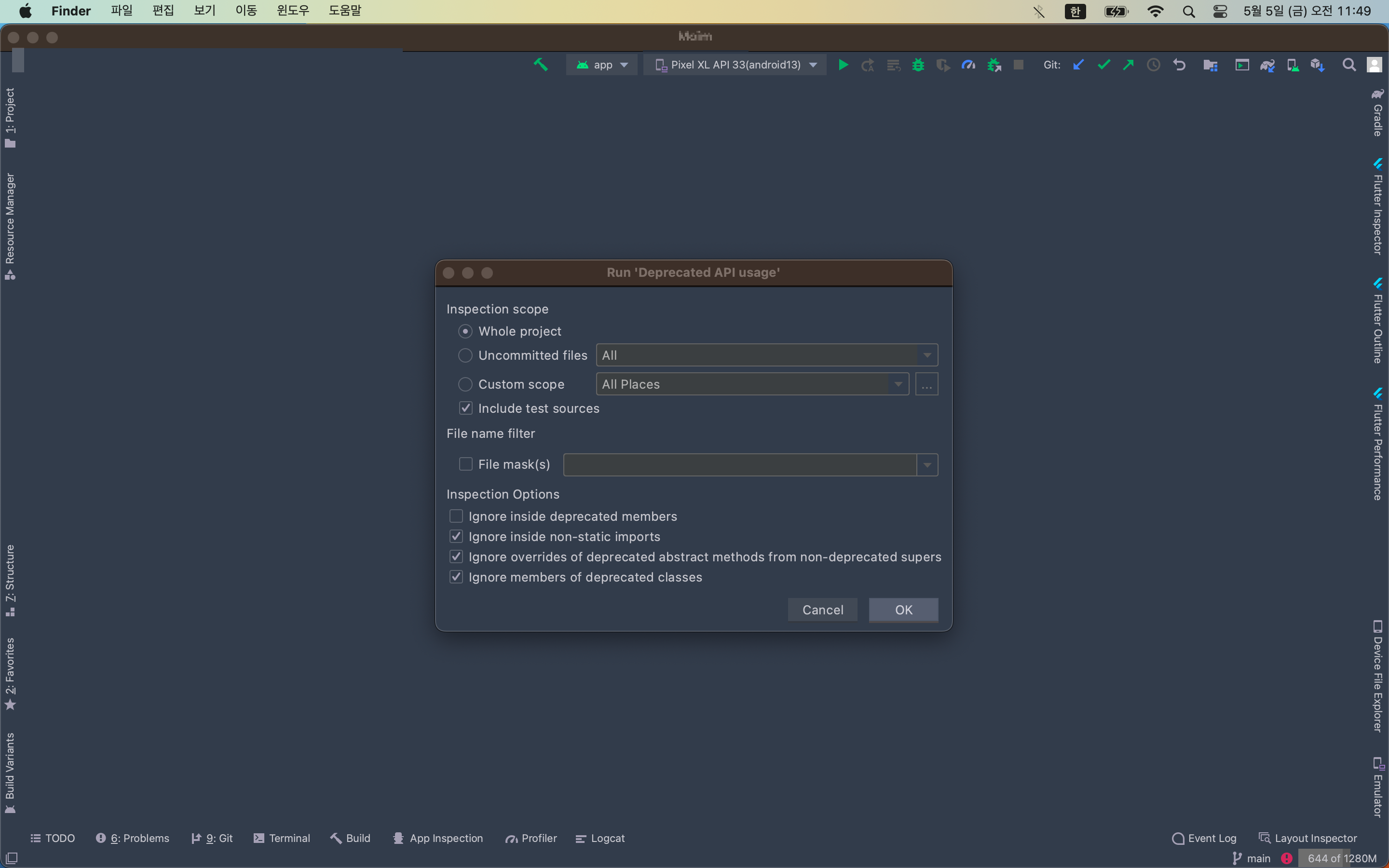The height and width of the screenshot is (868, 1389).
Task: Open the Terminal tool window tab
Action: [x=282, y=838]
